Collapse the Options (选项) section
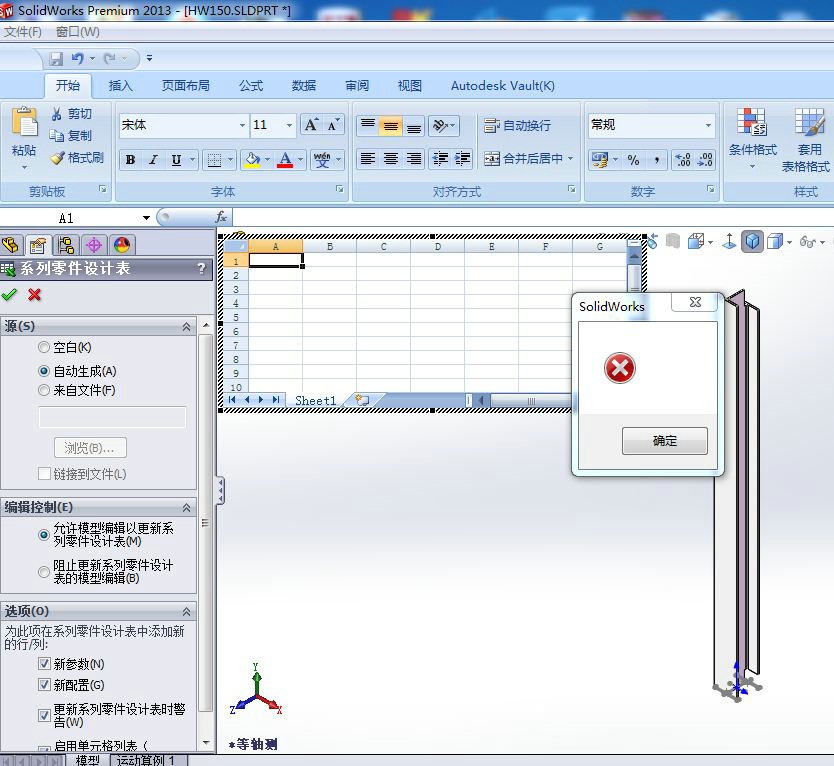The width and height of the screenshot is (834, 766). [x=187, y=611]
